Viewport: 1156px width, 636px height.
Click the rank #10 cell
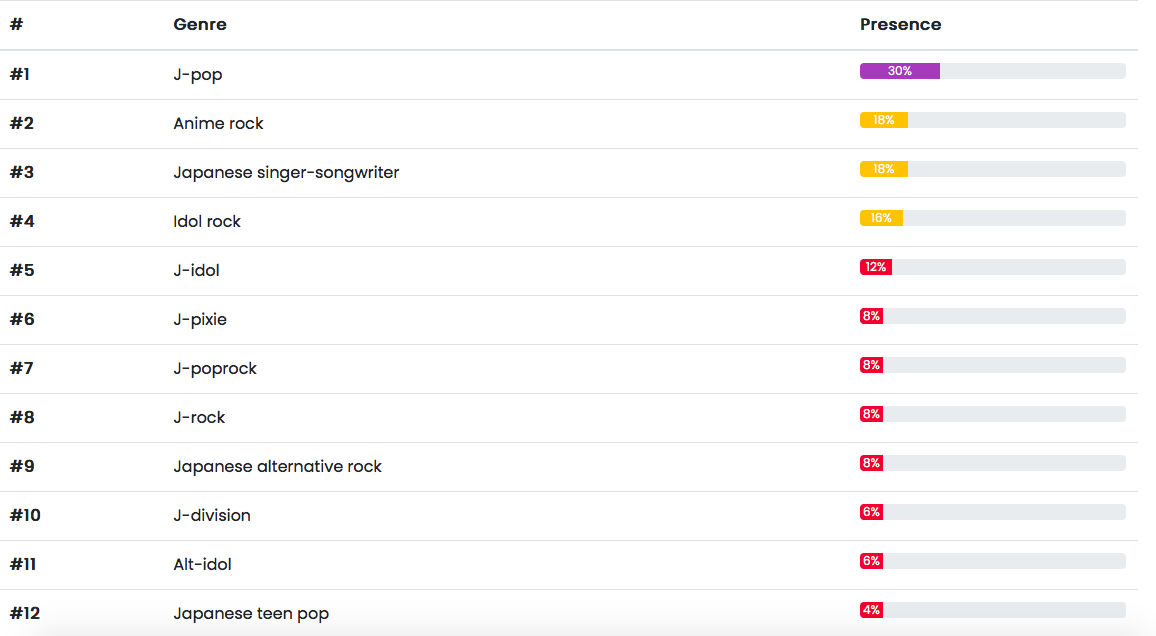(25, 515)
